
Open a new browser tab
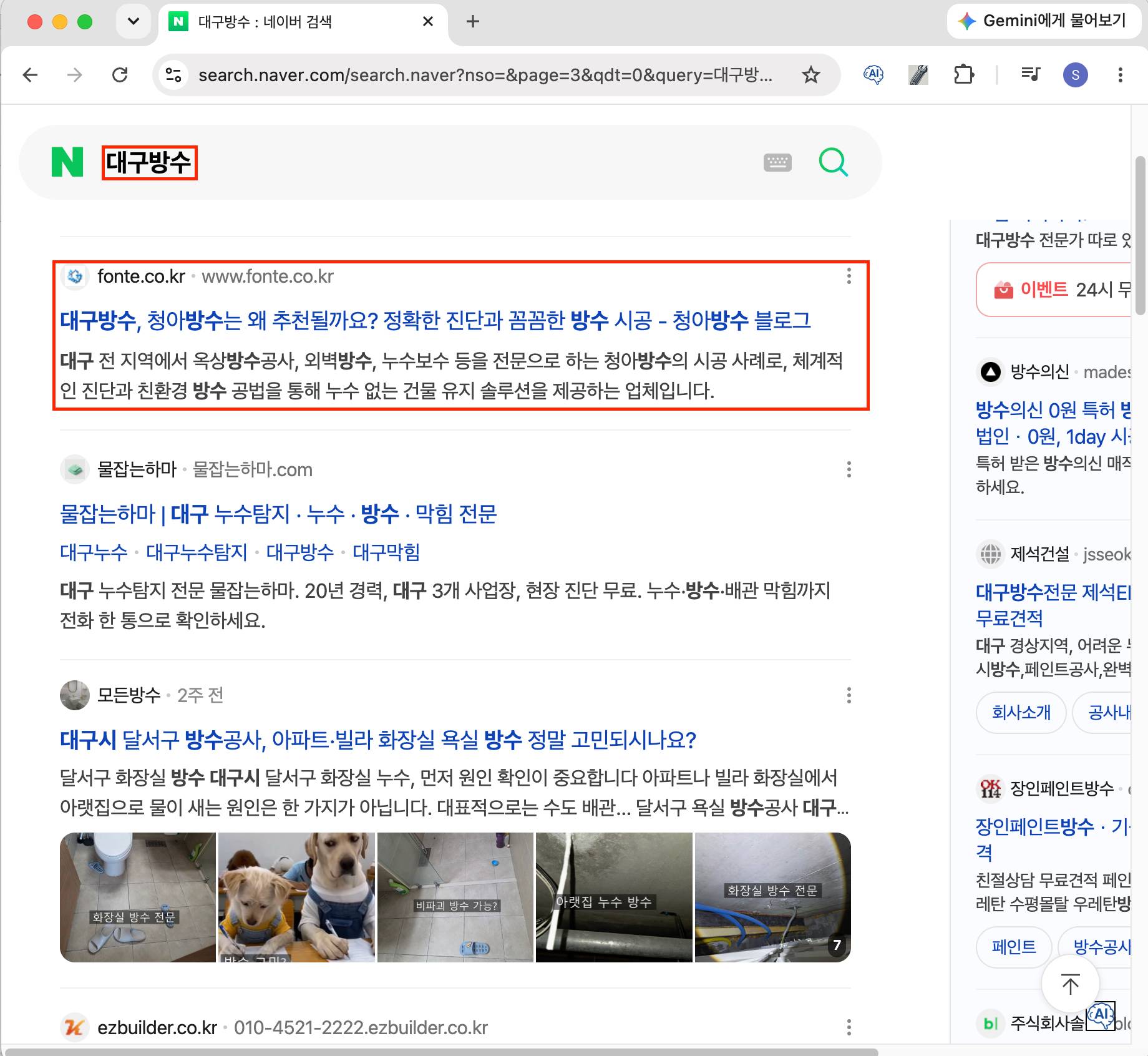[473, 21]
